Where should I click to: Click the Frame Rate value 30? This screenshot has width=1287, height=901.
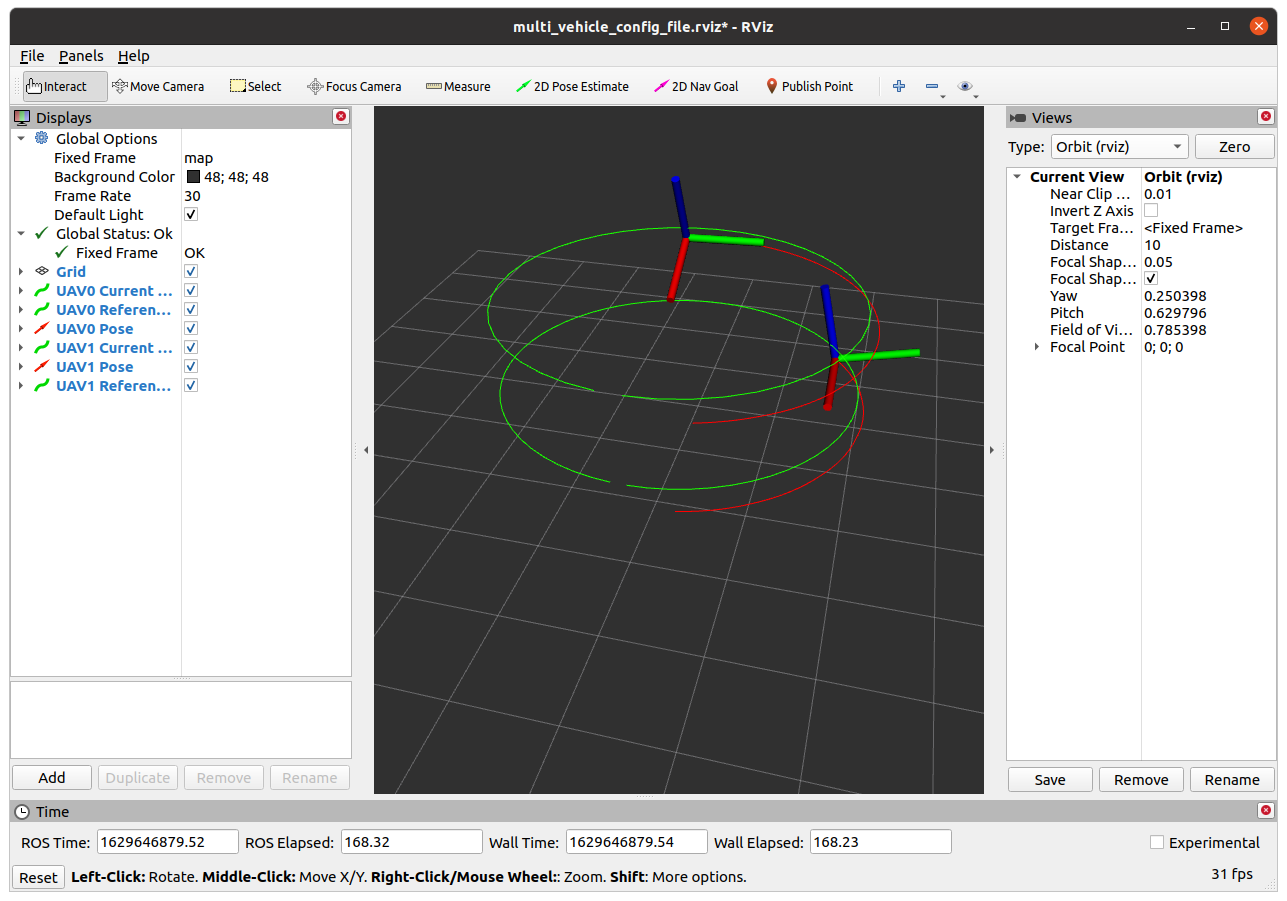tap(192, 195)
